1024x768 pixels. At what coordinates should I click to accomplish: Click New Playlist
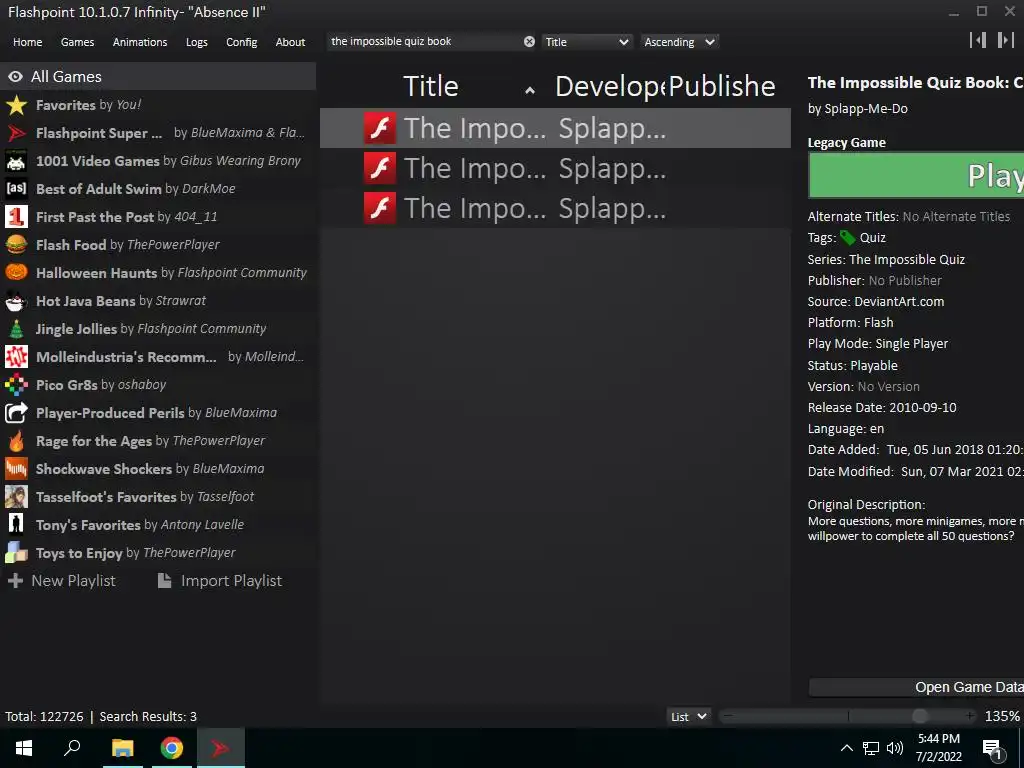[x=62, y=581]
